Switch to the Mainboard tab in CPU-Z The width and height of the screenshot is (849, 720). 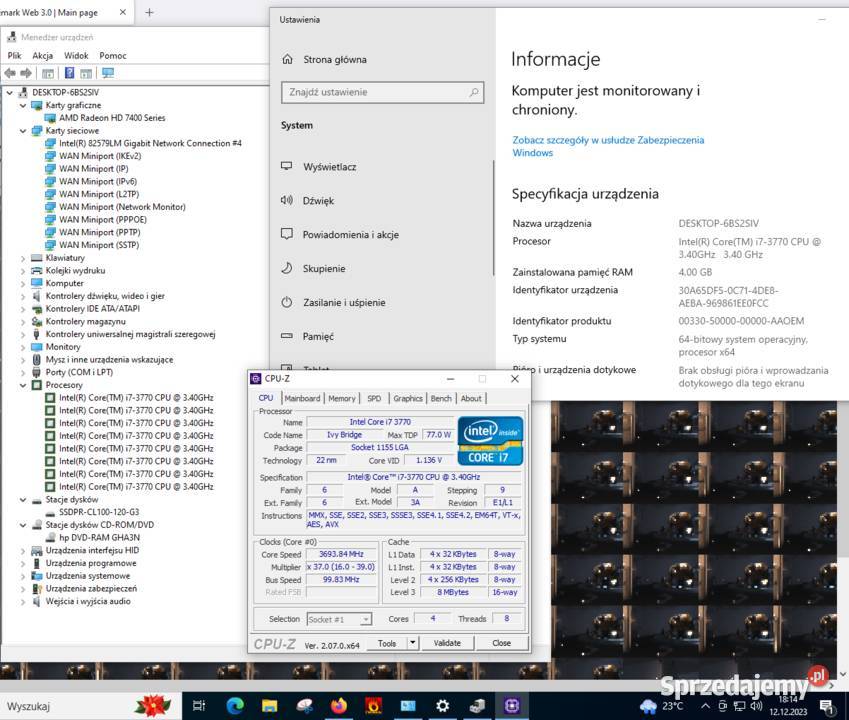pos(302,398)
